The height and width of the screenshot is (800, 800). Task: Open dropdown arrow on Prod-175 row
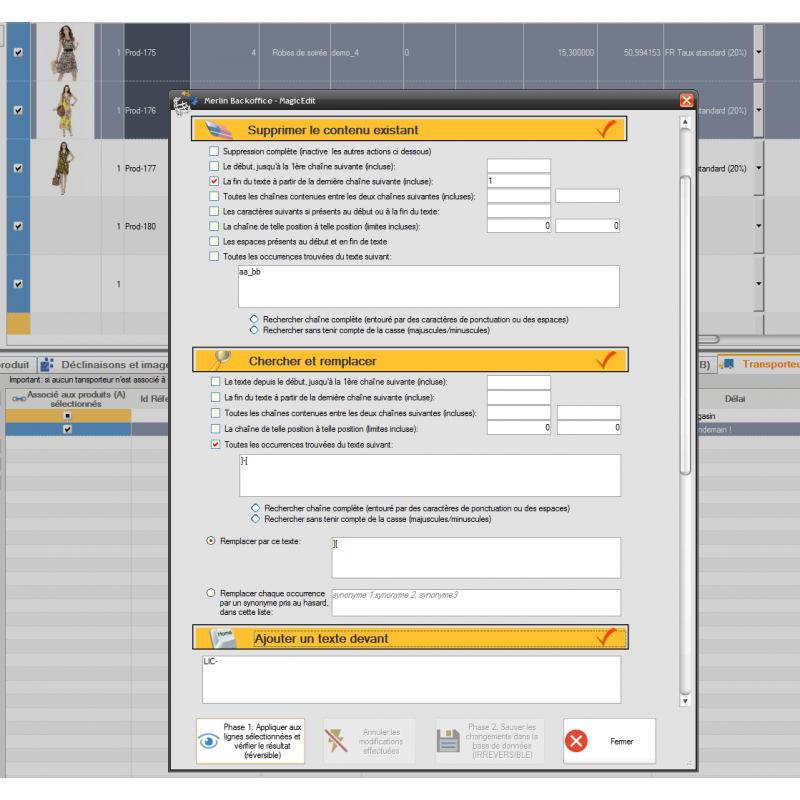758,52
